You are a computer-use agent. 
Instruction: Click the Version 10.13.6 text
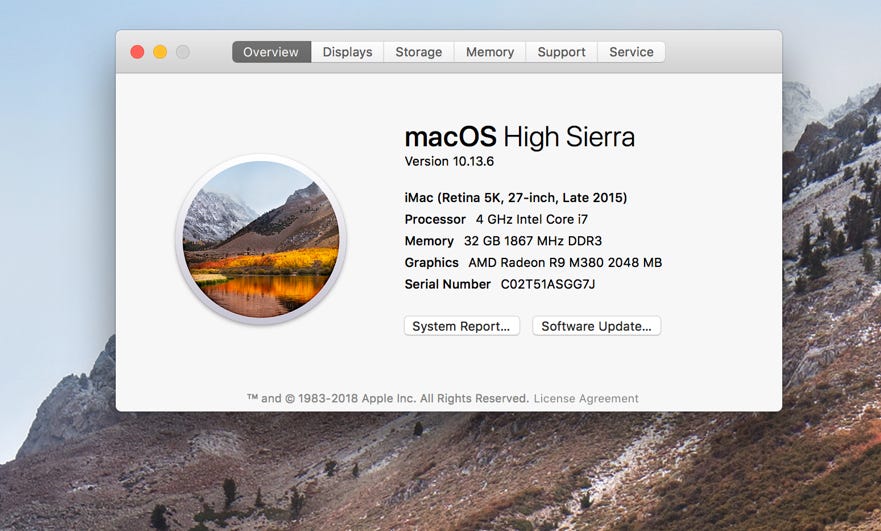click(x=449, y=161)
